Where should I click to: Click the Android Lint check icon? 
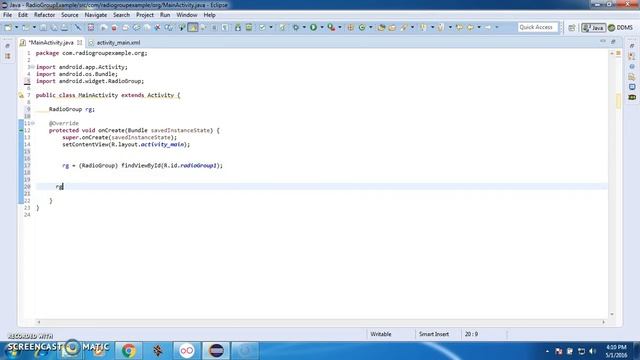pyautogui.click(x=262, y=27)
